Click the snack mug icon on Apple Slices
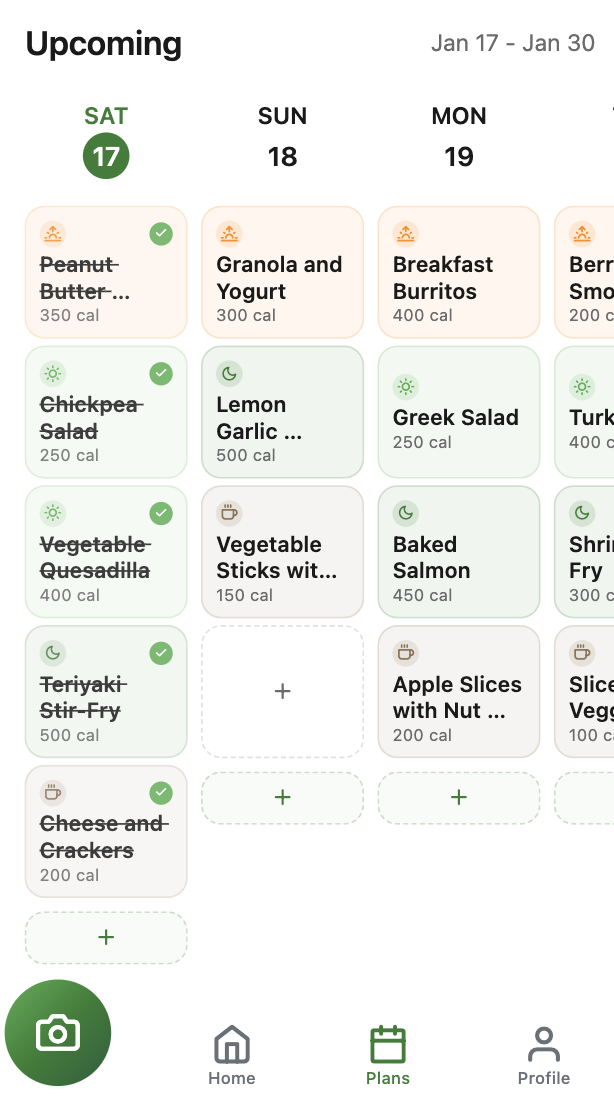This screenshot has width=614, height=1100. click(405, 651)
